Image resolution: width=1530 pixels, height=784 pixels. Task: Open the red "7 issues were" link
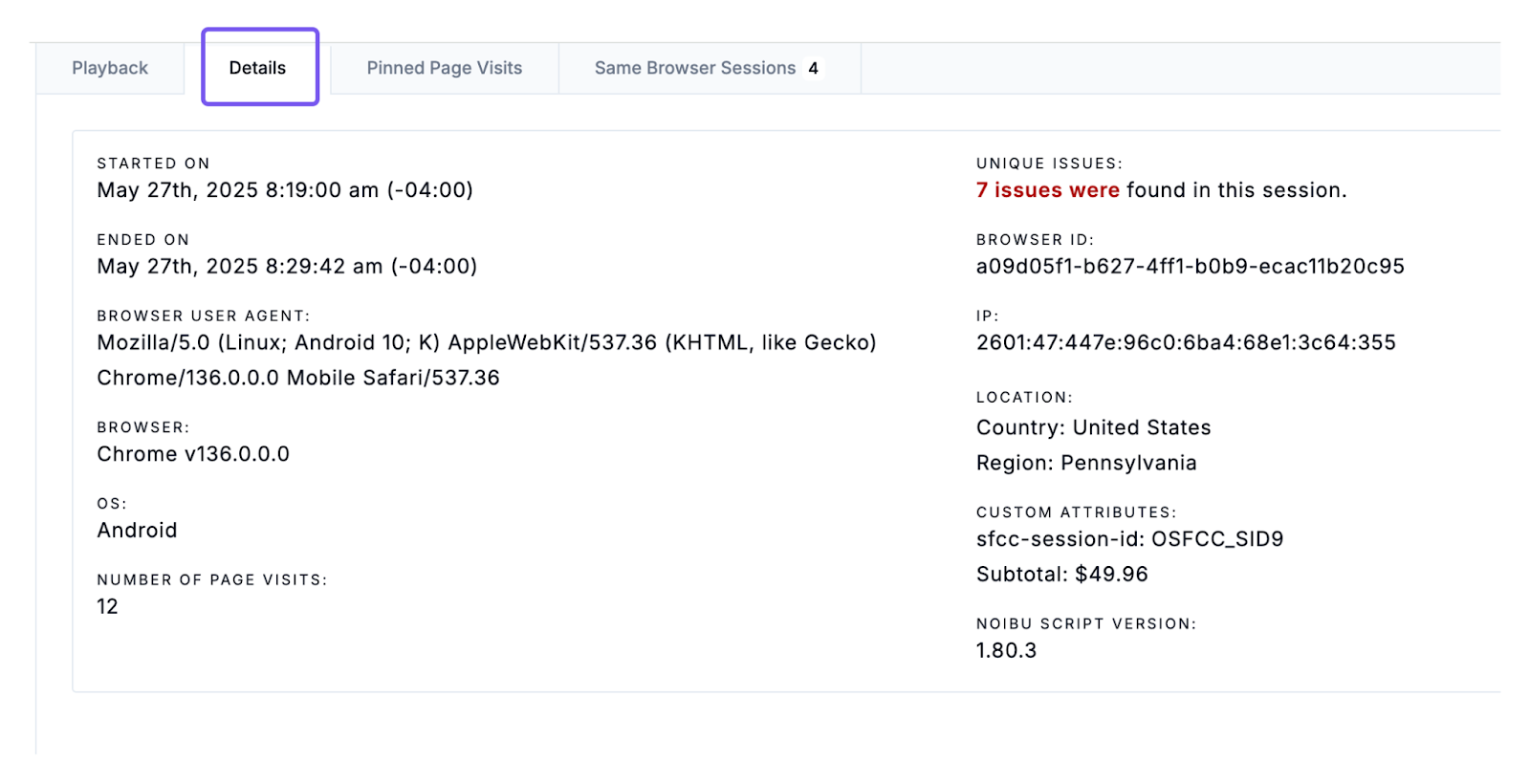tap(1047, 190)
